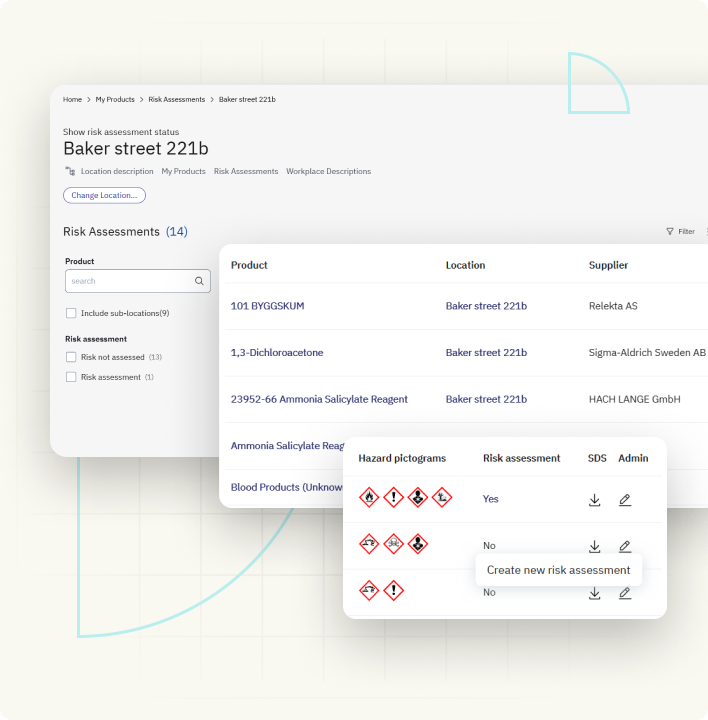Click the edit pencil in first row

625,499
